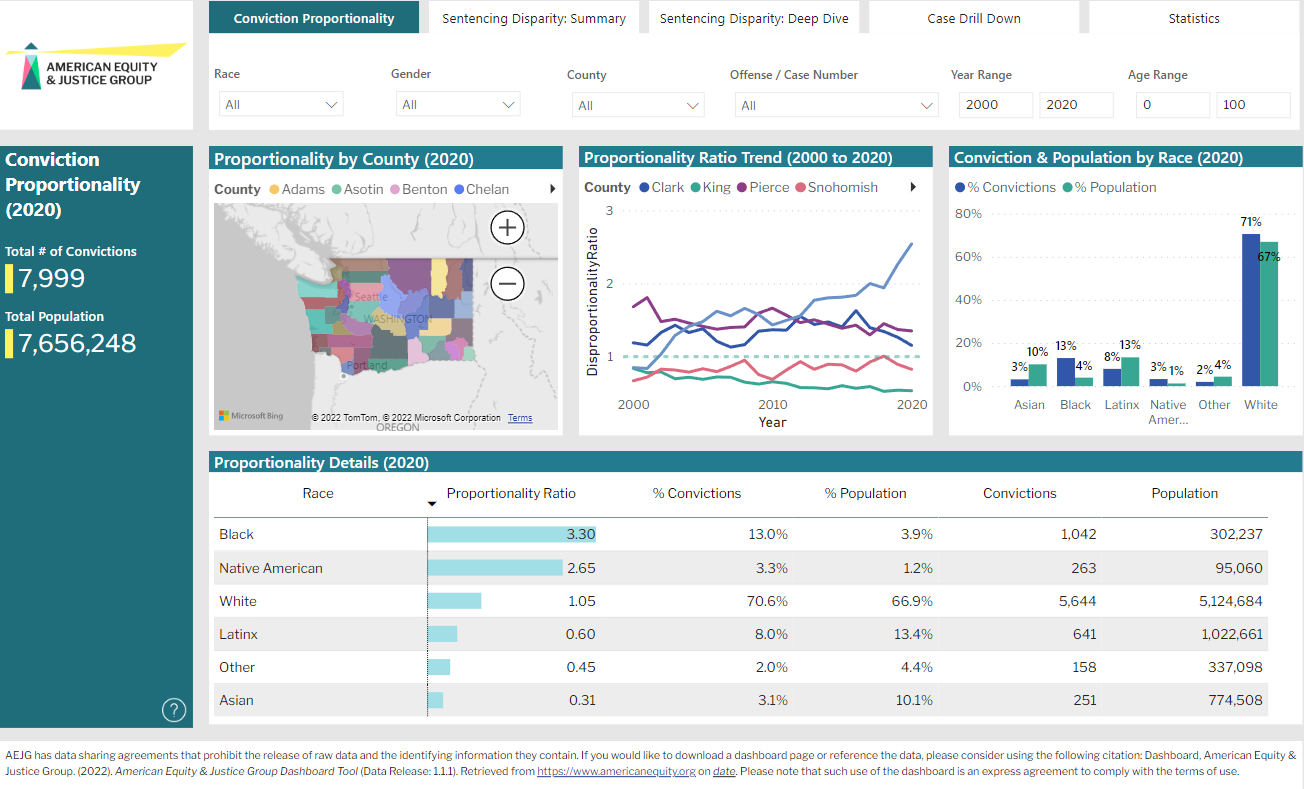Select the Asotin legend item

pyautogui.click(x=357, y=189)
